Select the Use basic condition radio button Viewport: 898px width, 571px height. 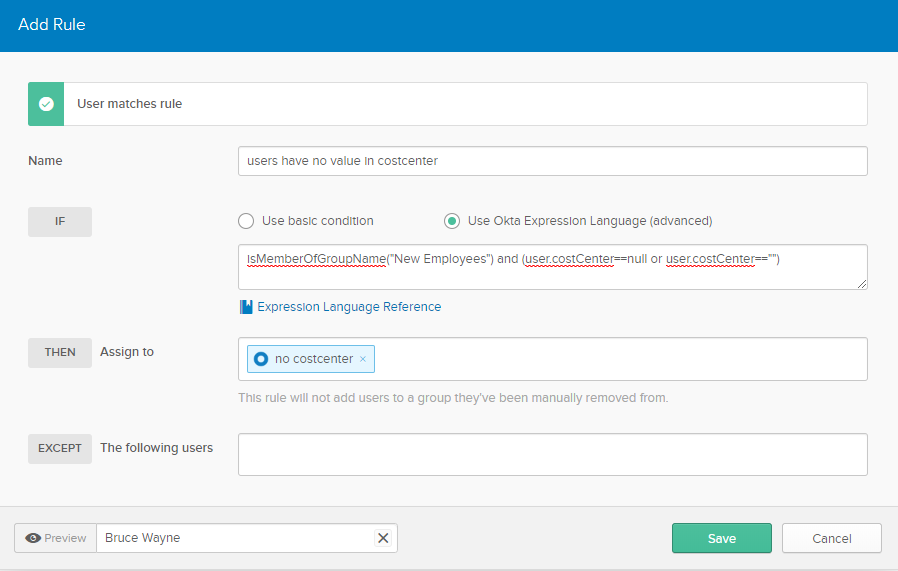[246, 221]
